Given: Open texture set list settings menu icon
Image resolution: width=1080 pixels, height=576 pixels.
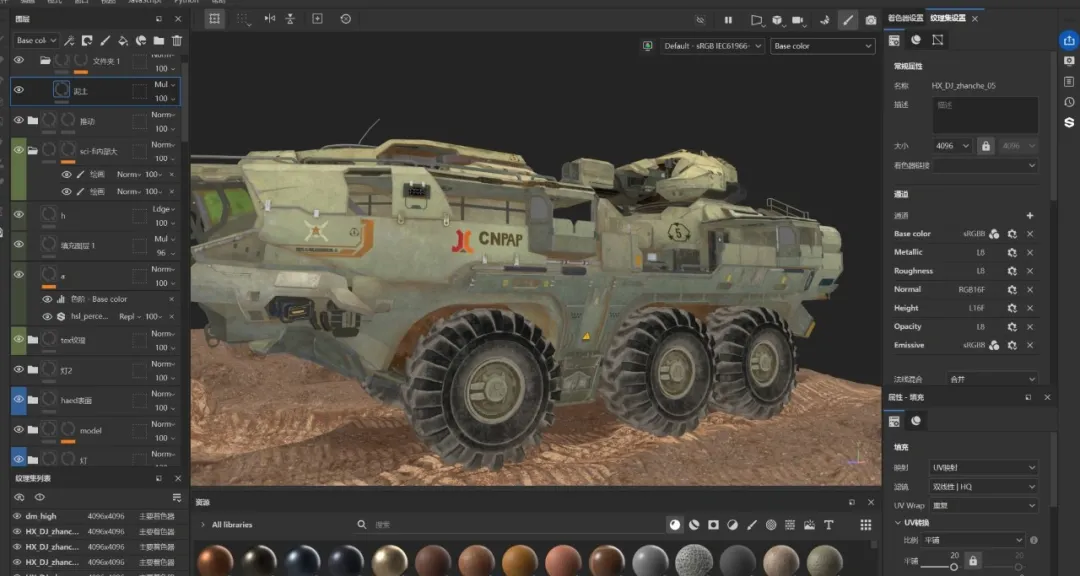Looking at the screenshot, I should [177, 497].
